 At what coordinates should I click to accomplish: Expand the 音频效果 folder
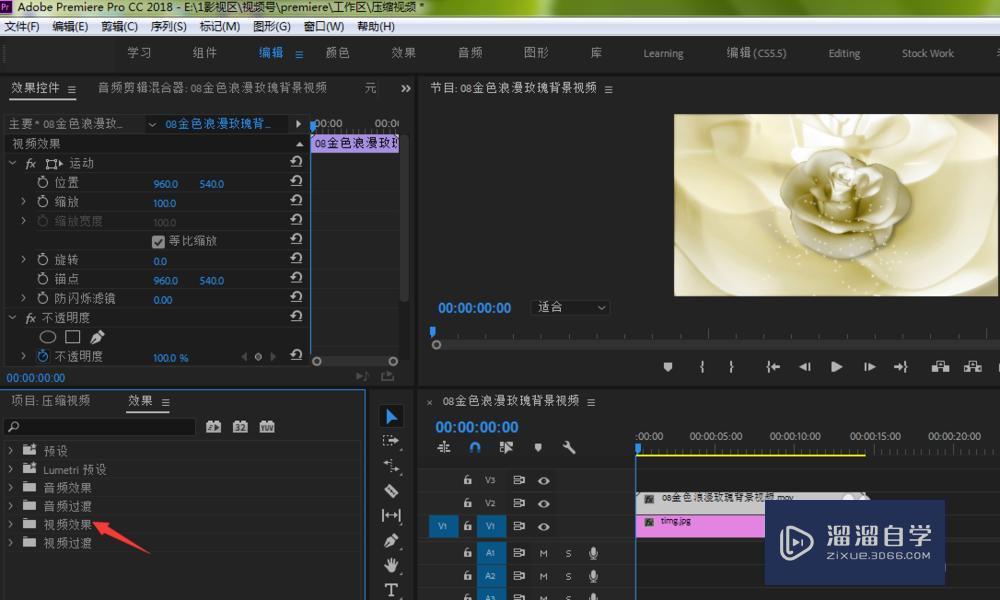11,487
